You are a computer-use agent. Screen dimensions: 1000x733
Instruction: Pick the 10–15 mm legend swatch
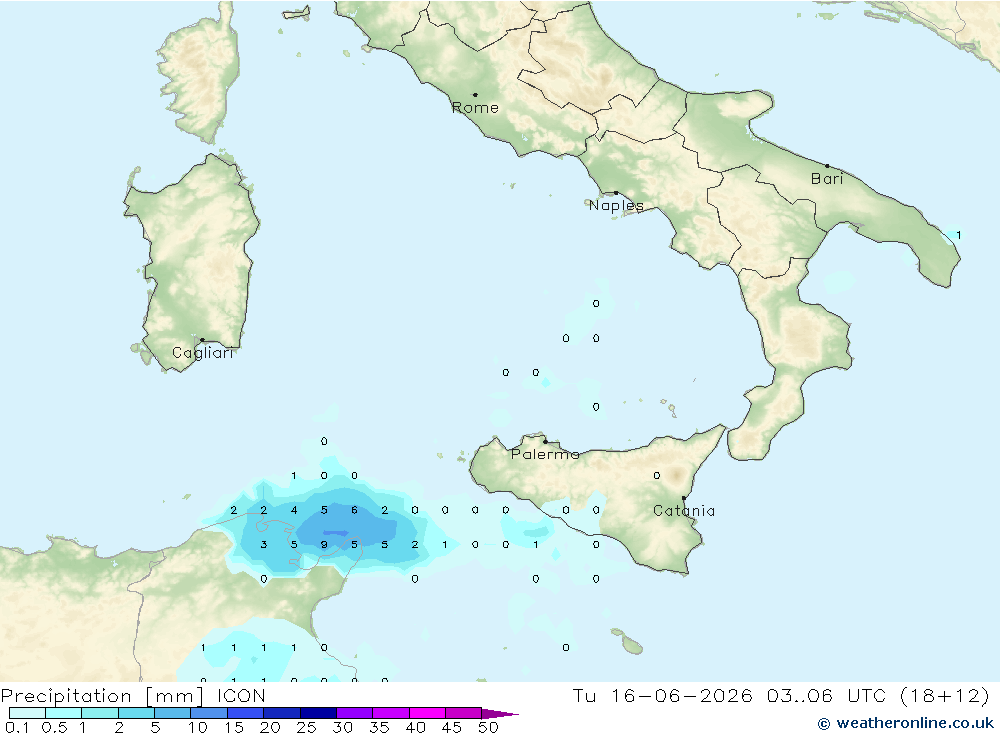point(209,713)
